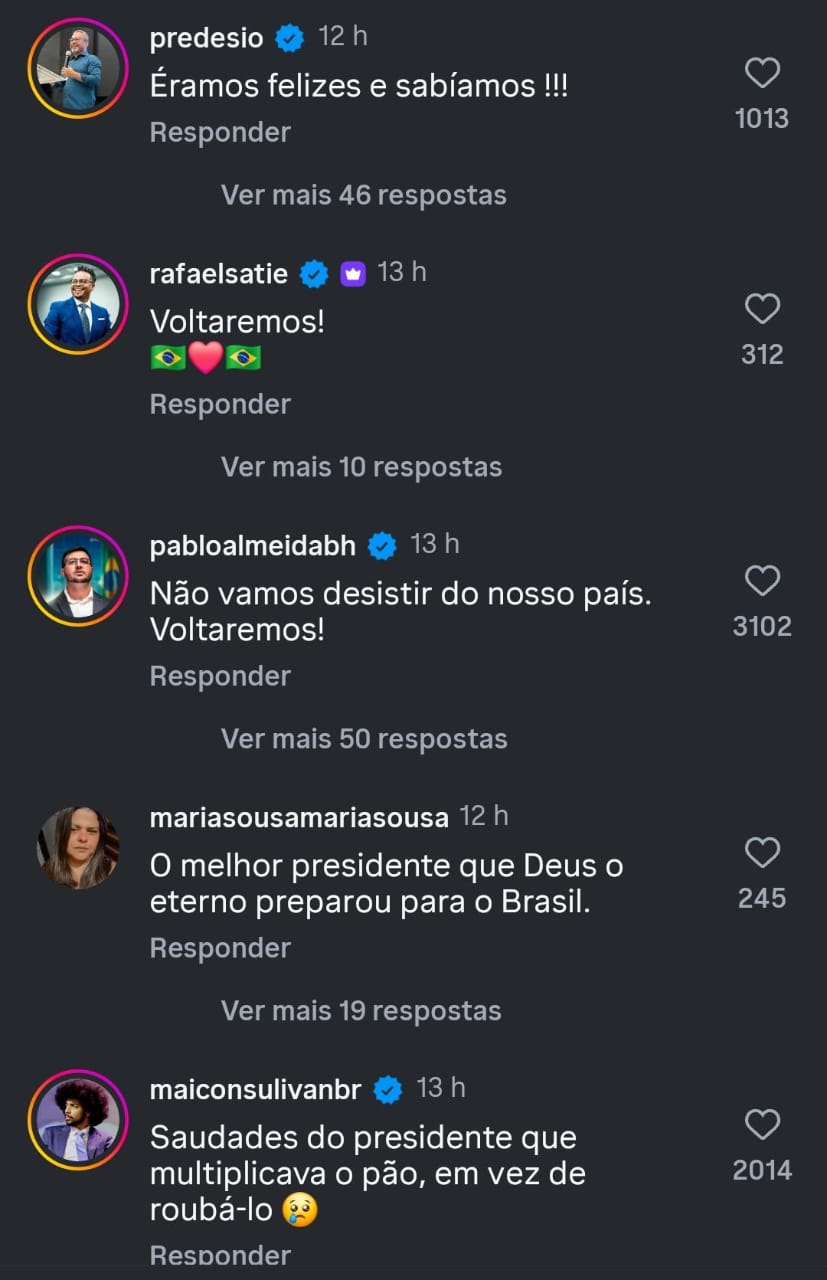The height and width of the screenshot is (1280, 827).
Task: Show the 50 more replies under pabloalmeidabh
Action: pos(364,739)
